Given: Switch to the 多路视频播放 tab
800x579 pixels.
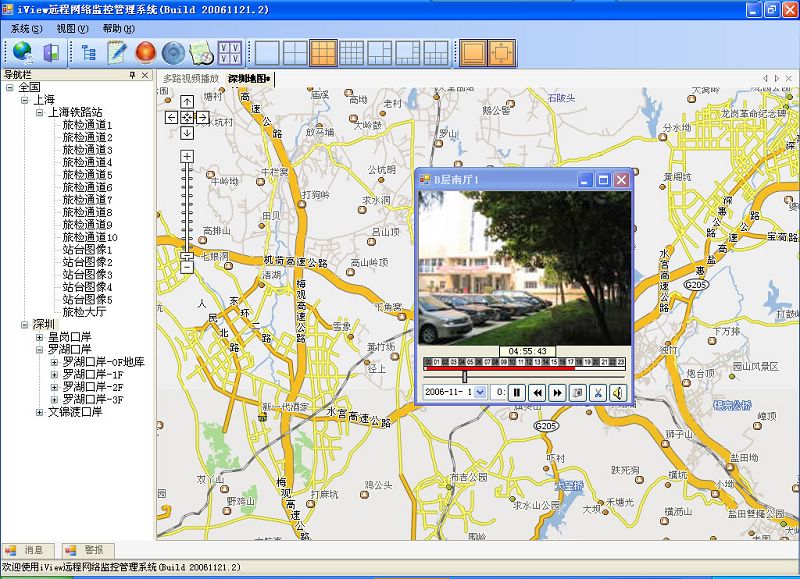Looking at the screenshot, I should 191,78.
